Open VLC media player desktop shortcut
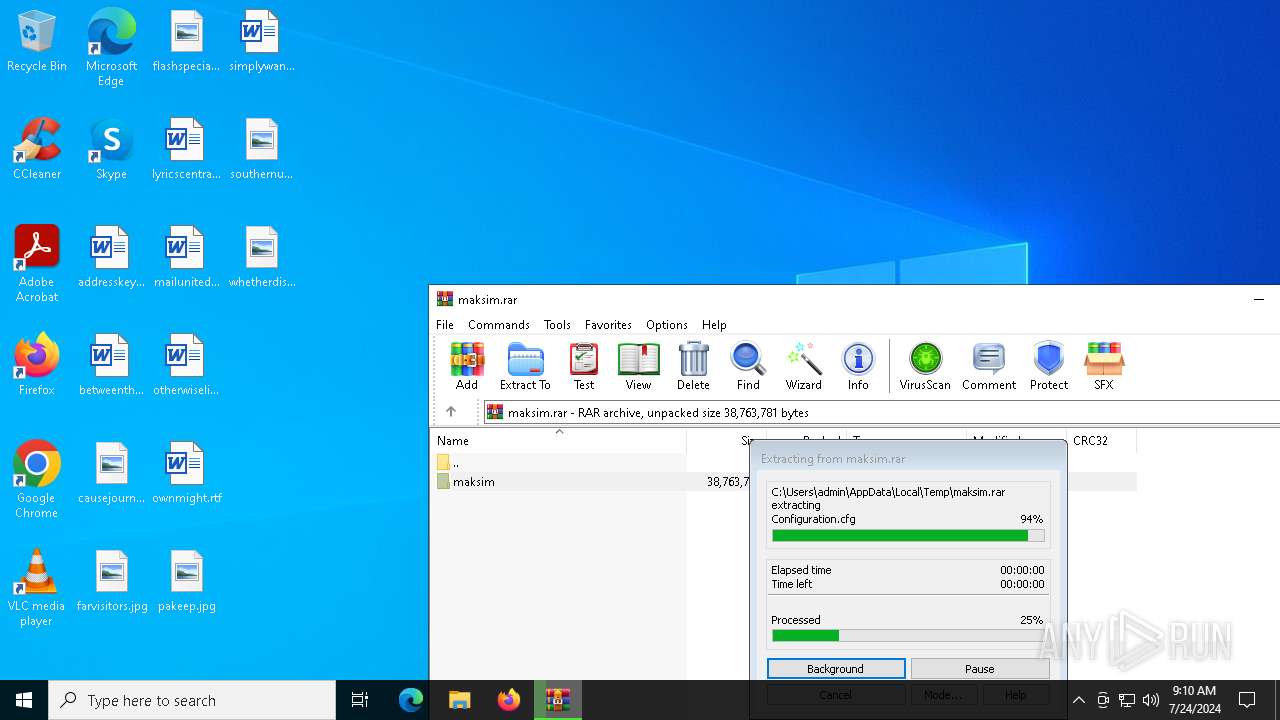 37,588
